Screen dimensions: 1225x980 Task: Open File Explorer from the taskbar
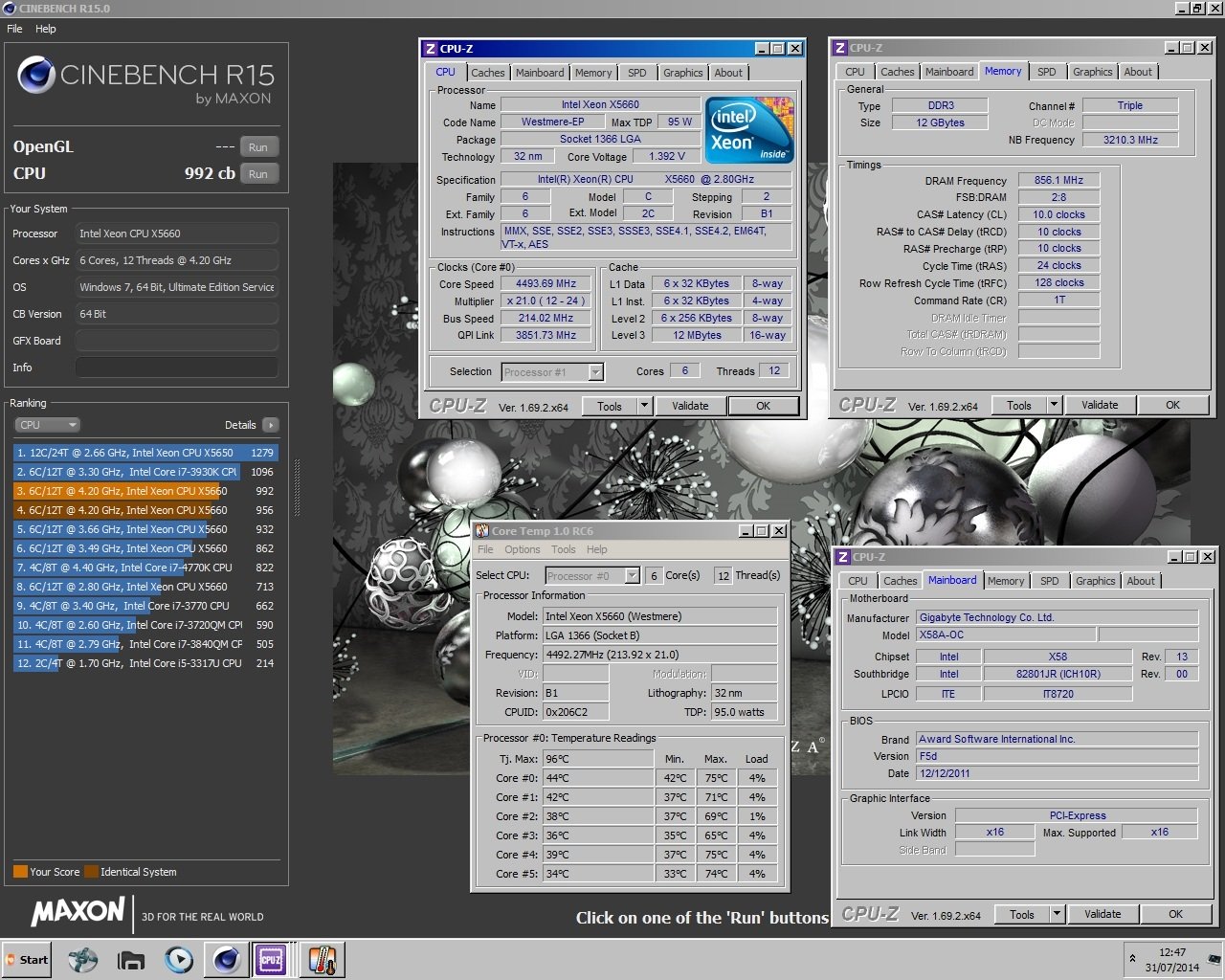pyautogui.click(x=131, y=959)
